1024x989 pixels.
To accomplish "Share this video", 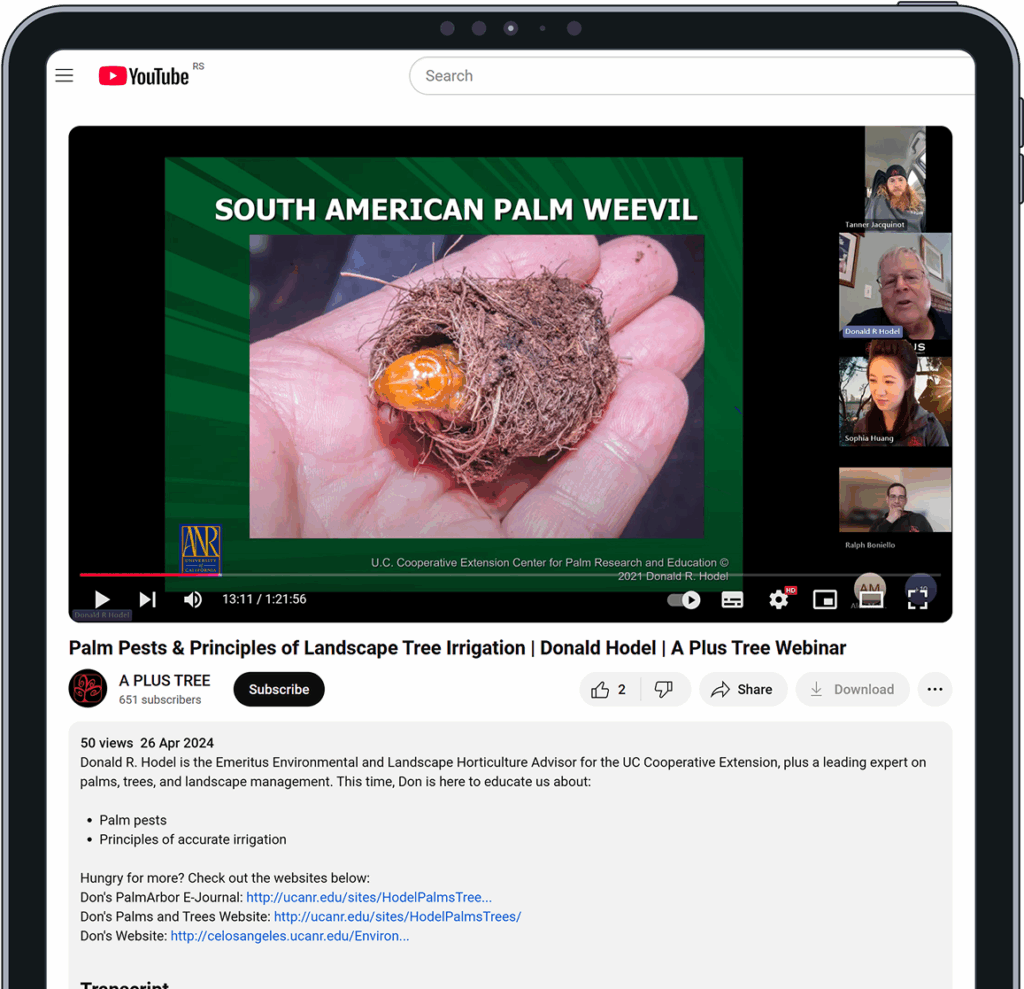I will (x=743, y=689).
